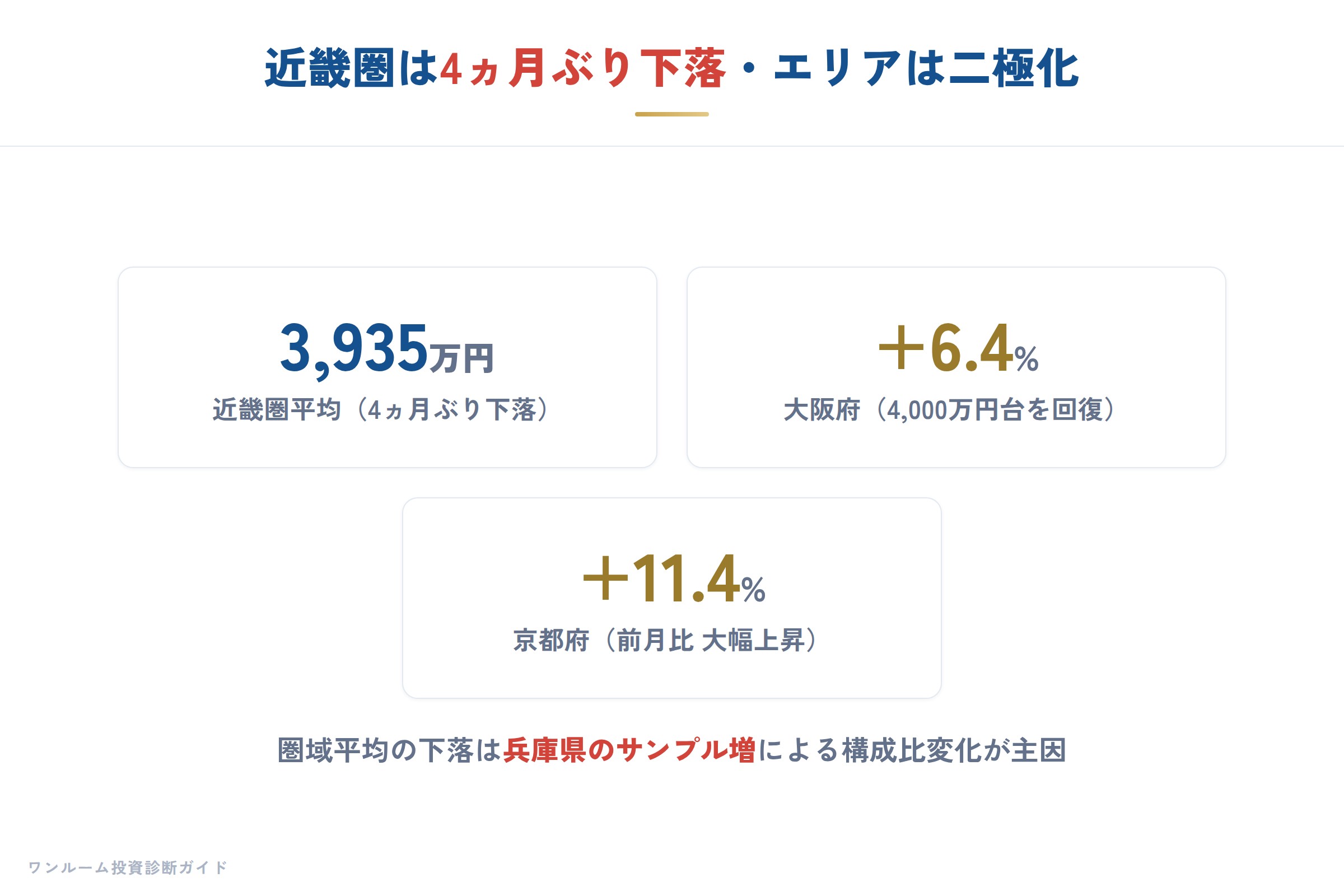Viewport: 1344px width, 896px height.
Task: Click the '+6.4' percentage figure
Action: point(946,347)
